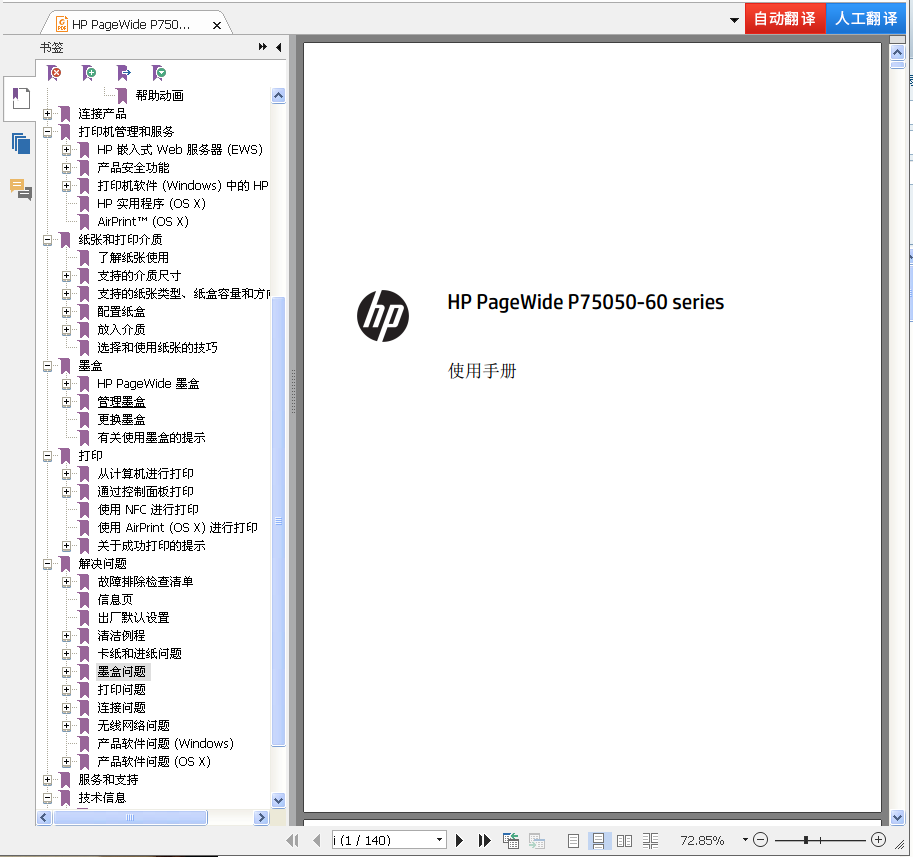The width and height of the screenshot is (913, 857).
Task: Open the 信息页 bookmark
Action: click(115, 600)
